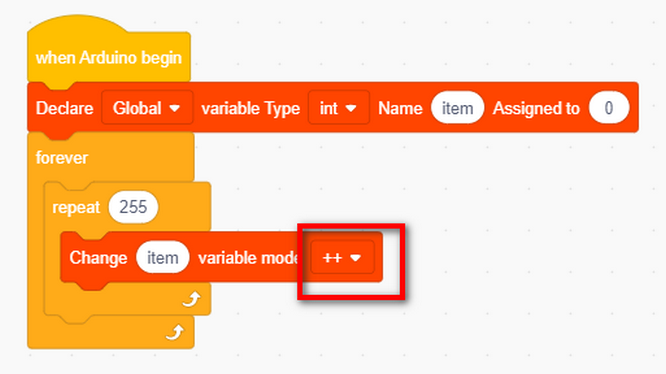
Task: Click the forever block loop arrow icon
Action: point(175,332)
